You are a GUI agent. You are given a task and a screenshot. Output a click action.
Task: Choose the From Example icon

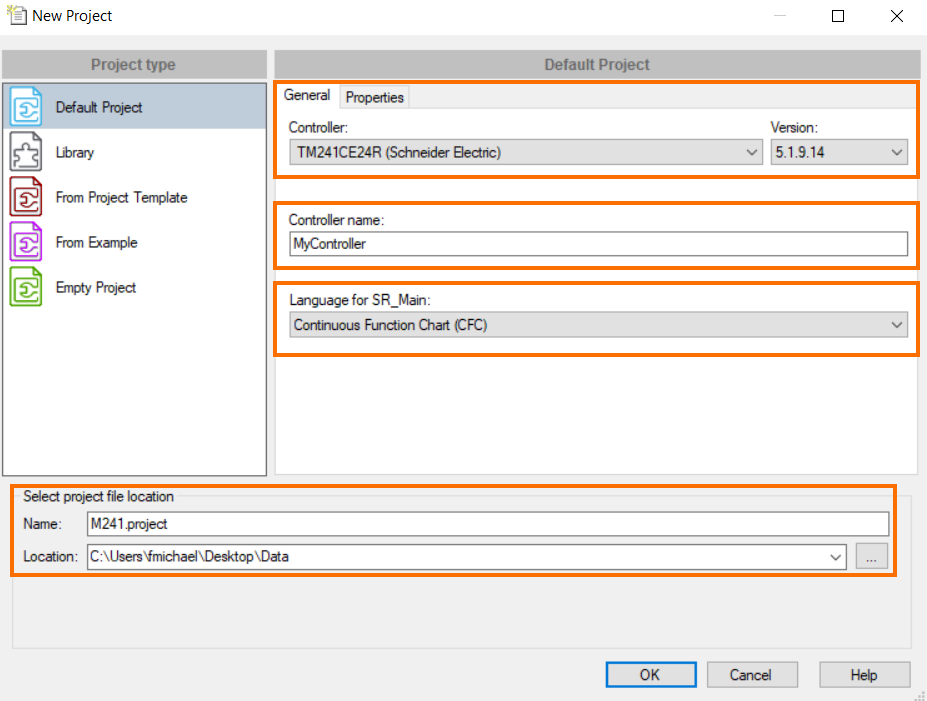click(26, 242)
